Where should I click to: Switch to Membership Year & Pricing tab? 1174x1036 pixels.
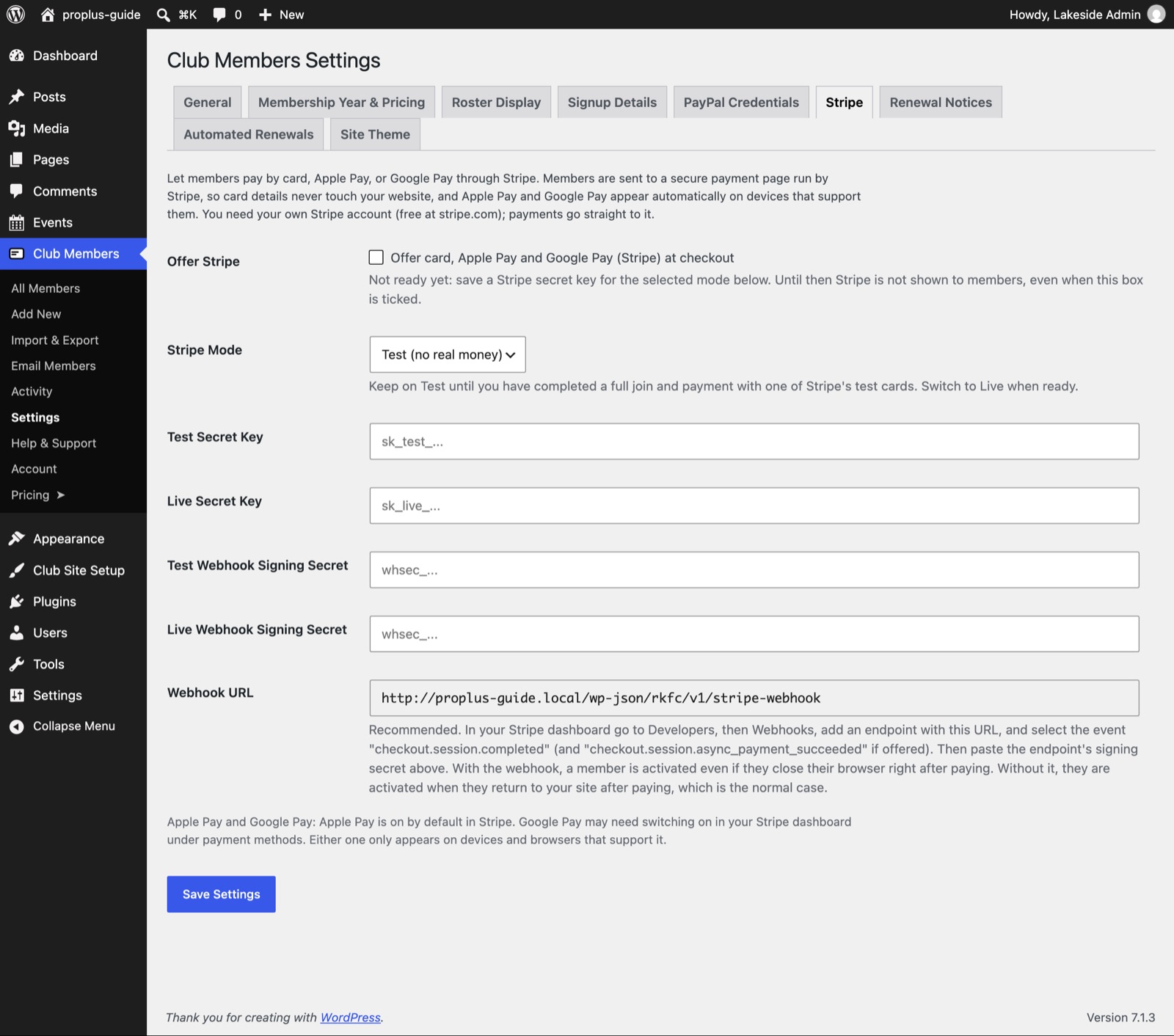click(x=342, y=102)
